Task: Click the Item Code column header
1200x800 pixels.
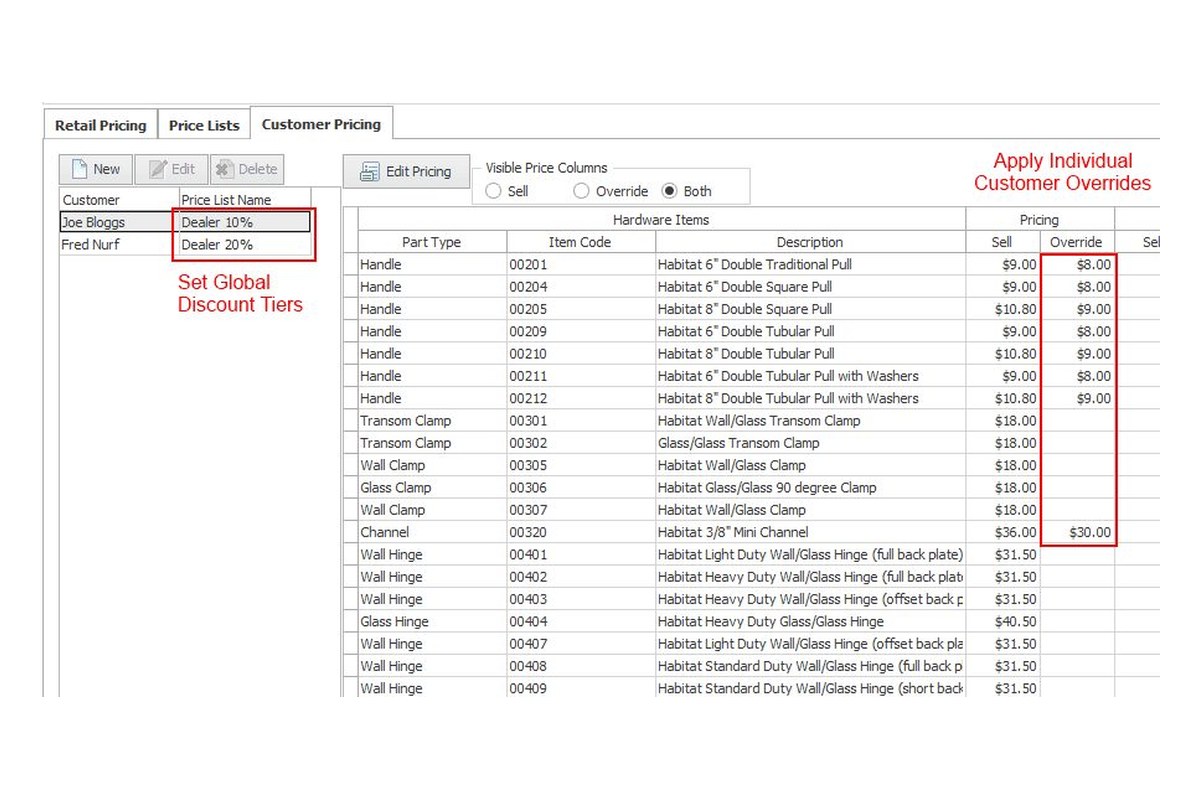Action: point(581,242)
